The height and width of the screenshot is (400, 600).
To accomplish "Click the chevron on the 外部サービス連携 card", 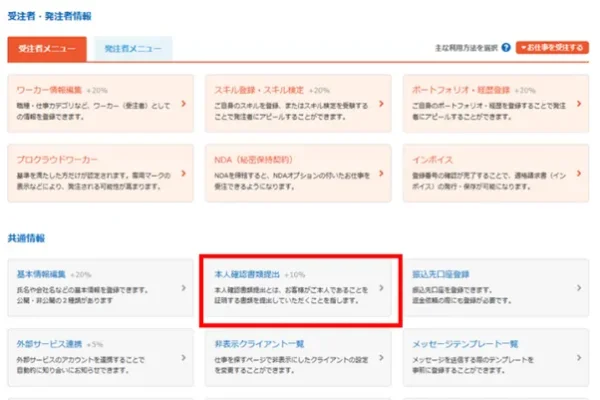I will (x=184, y=358).
